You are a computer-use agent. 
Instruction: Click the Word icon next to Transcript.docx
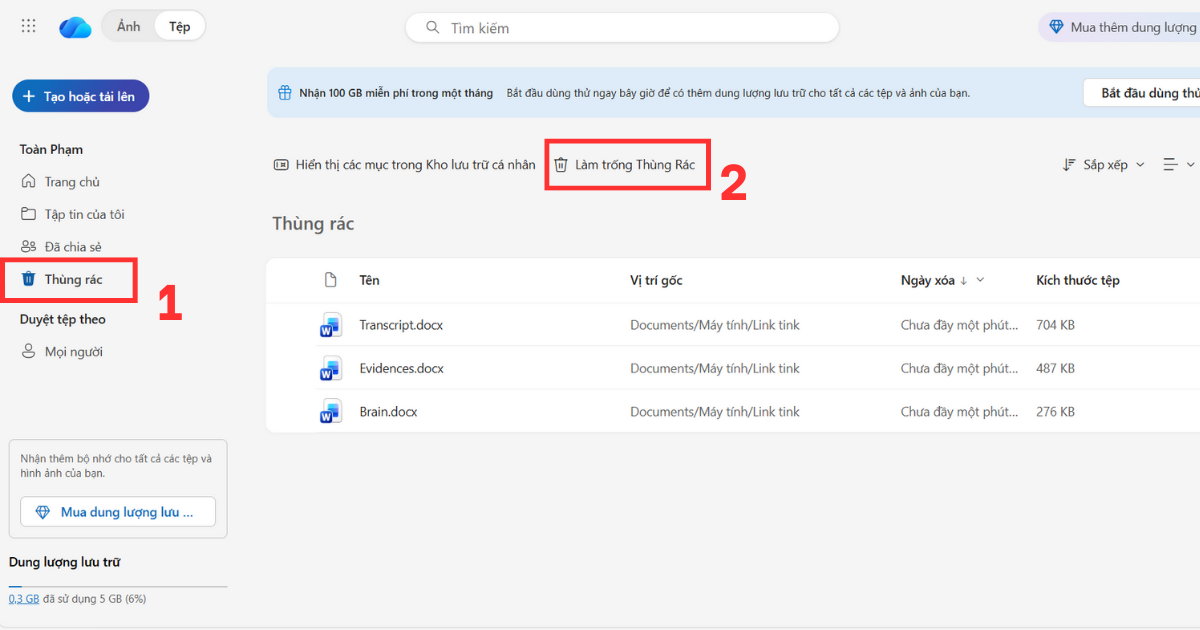pos(331,325)
